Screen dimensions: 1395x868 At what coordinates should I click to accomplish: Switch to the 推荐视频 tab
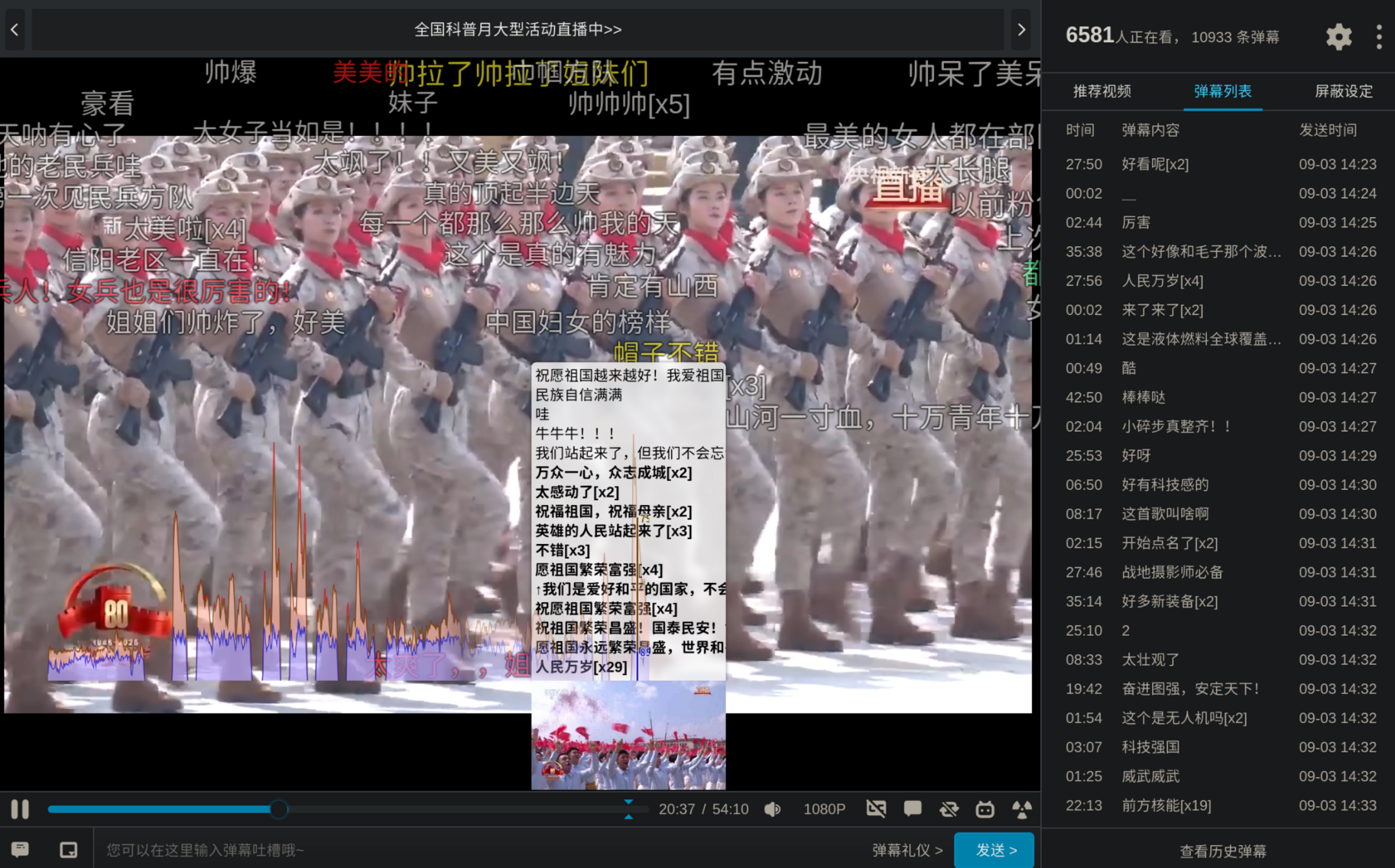(x=1101, y=92)
